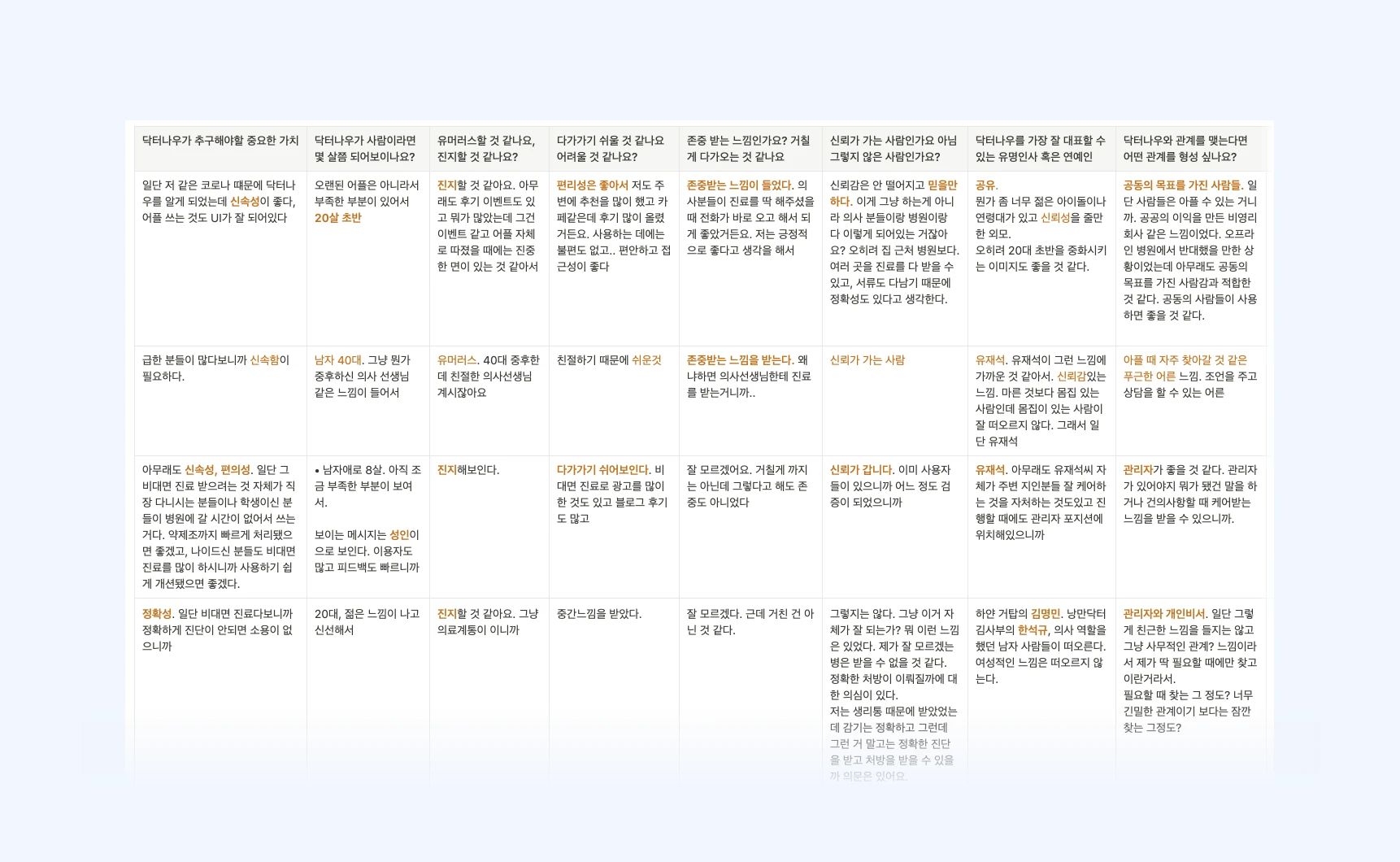Viewport: 1400px width, 862px height.
Task: Click the '닥터나우가 추구해야할 중요한 가치' column header
Action: tap(220, 149)
